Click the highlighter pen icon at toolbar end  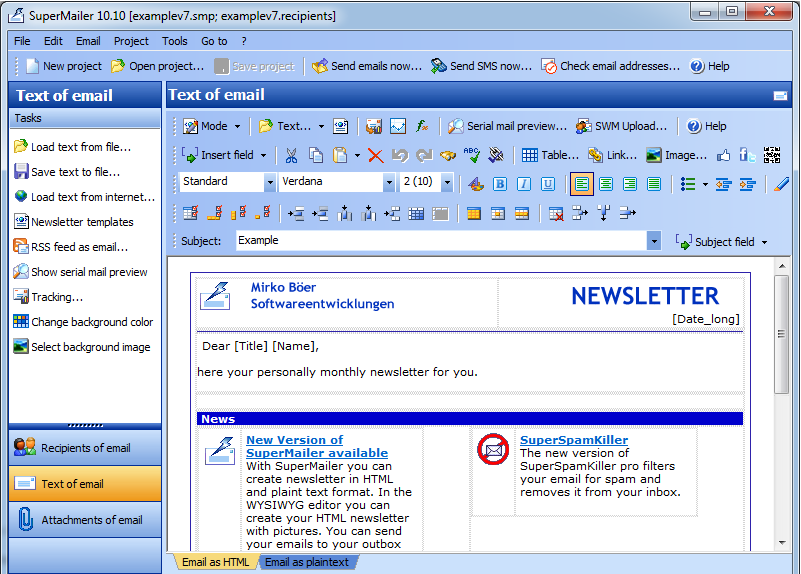tap(781, 184)
